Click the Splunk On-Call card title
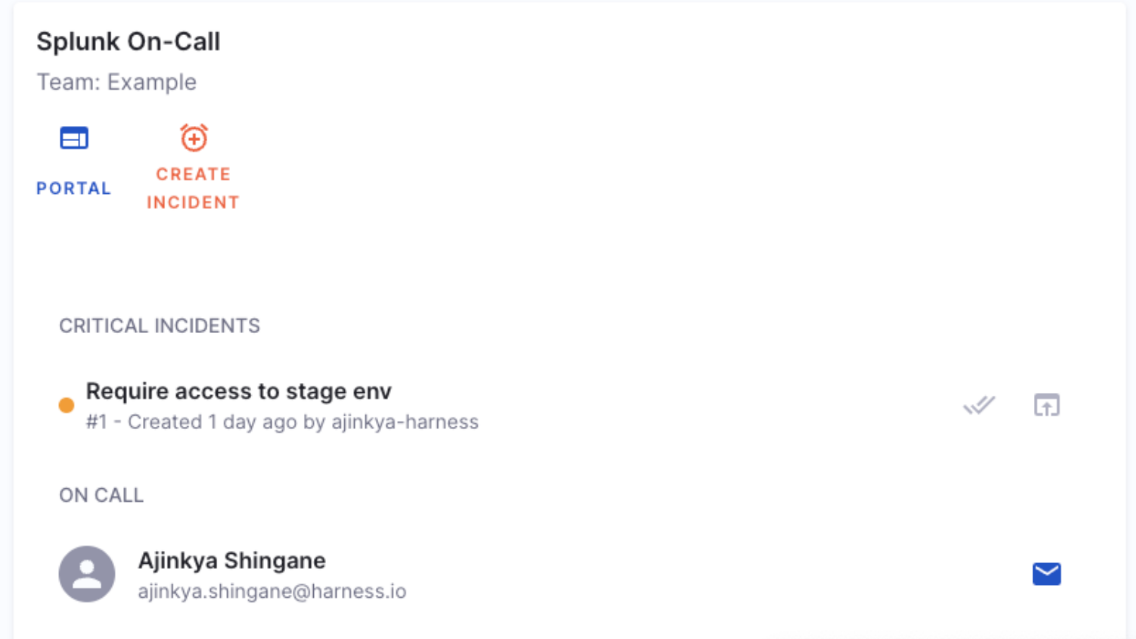 (128, 42)
